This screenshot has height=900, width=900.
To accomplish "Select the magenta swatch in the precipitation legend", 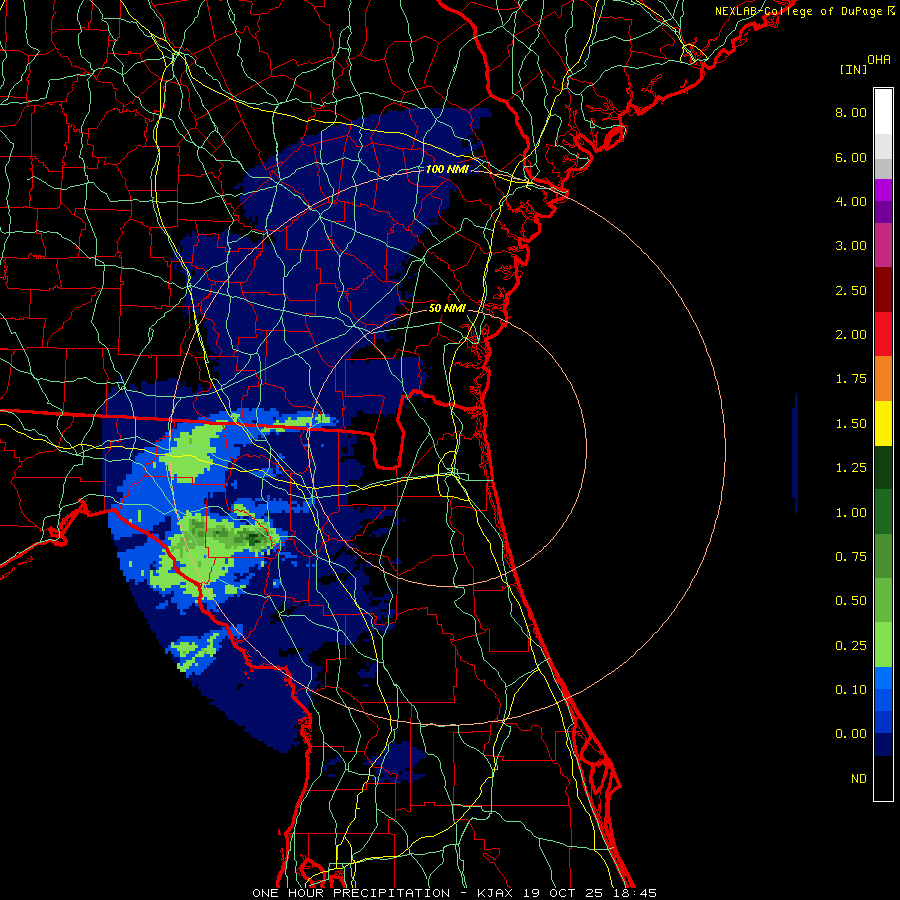I will coord(883,190).
